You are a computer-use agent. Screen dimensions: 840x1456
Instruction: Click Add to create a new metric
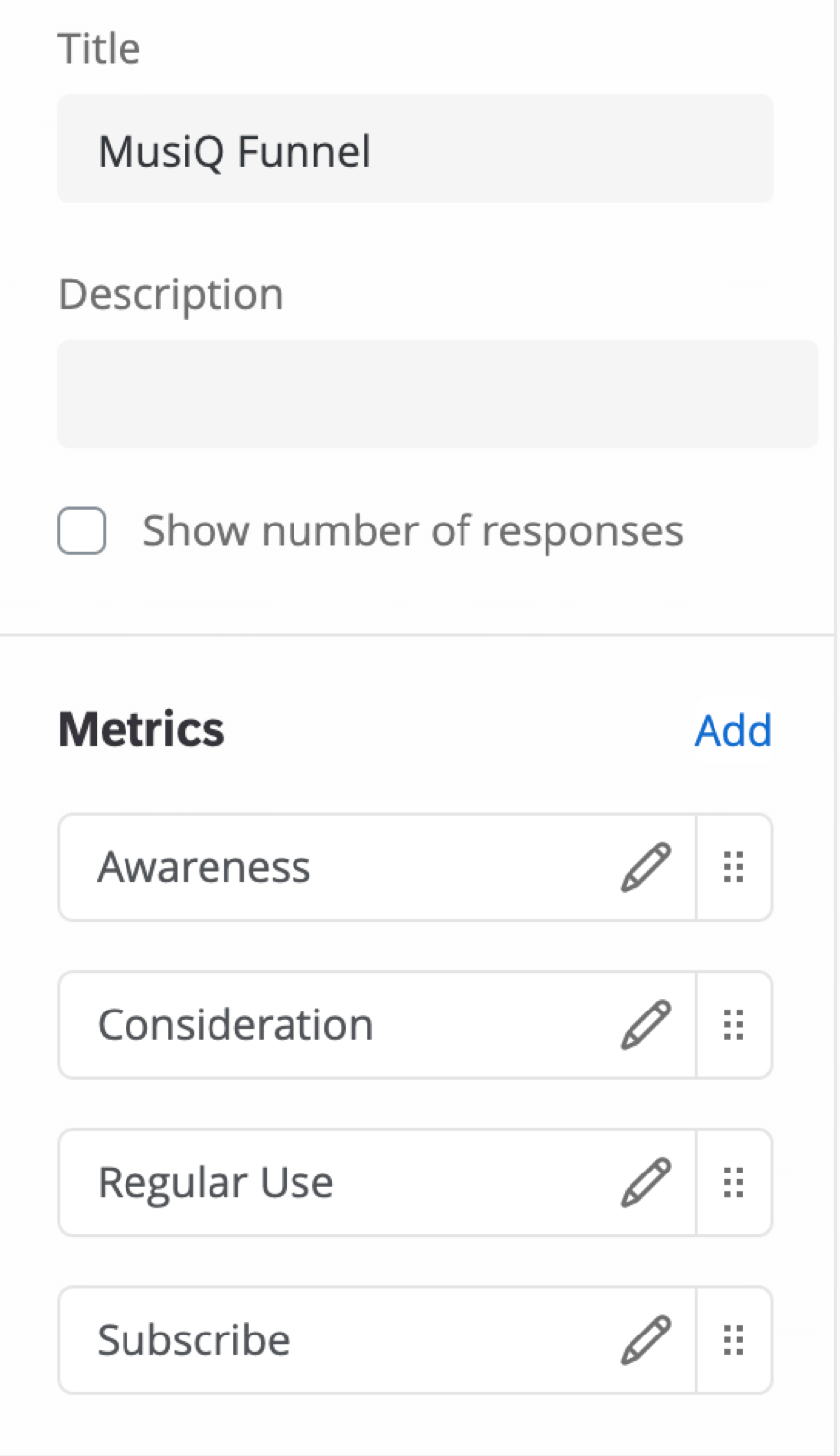click(732, 730)
